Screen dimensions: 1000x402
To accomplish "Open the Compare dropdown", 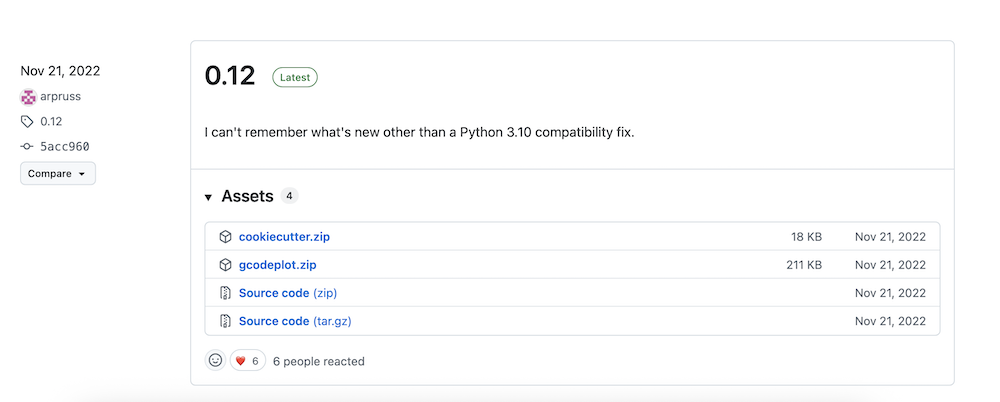I will tap(57, 174).
